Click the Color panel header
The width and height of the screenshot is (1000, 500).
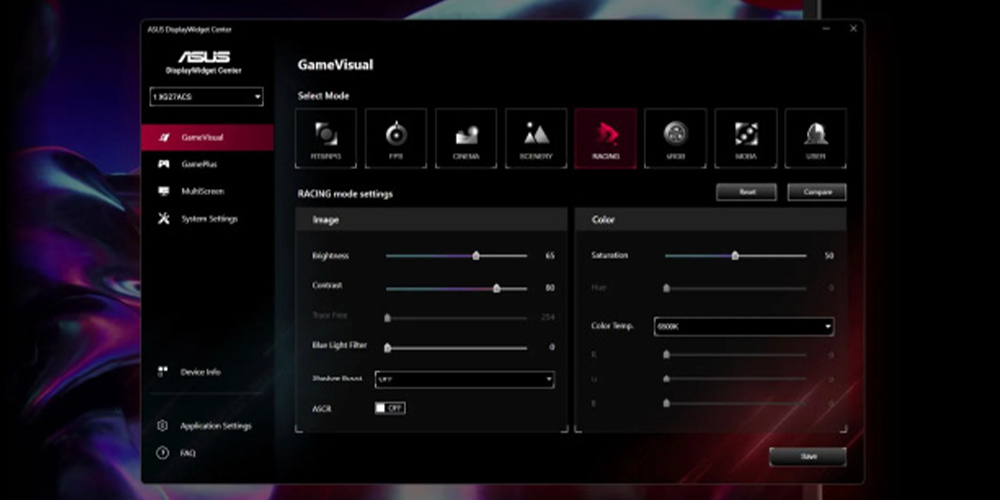[710, 219]
